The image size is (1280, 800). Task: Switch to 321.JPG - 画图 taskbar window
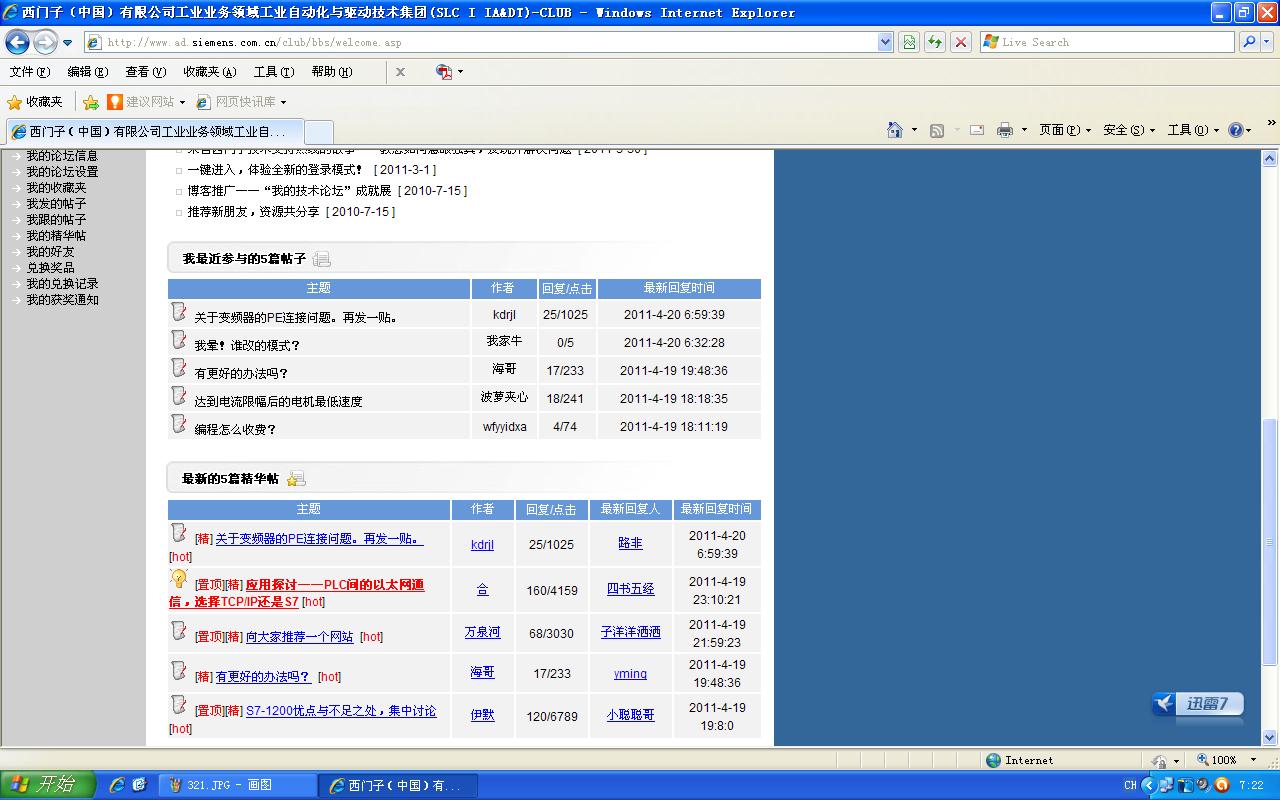tap(238, 785)
